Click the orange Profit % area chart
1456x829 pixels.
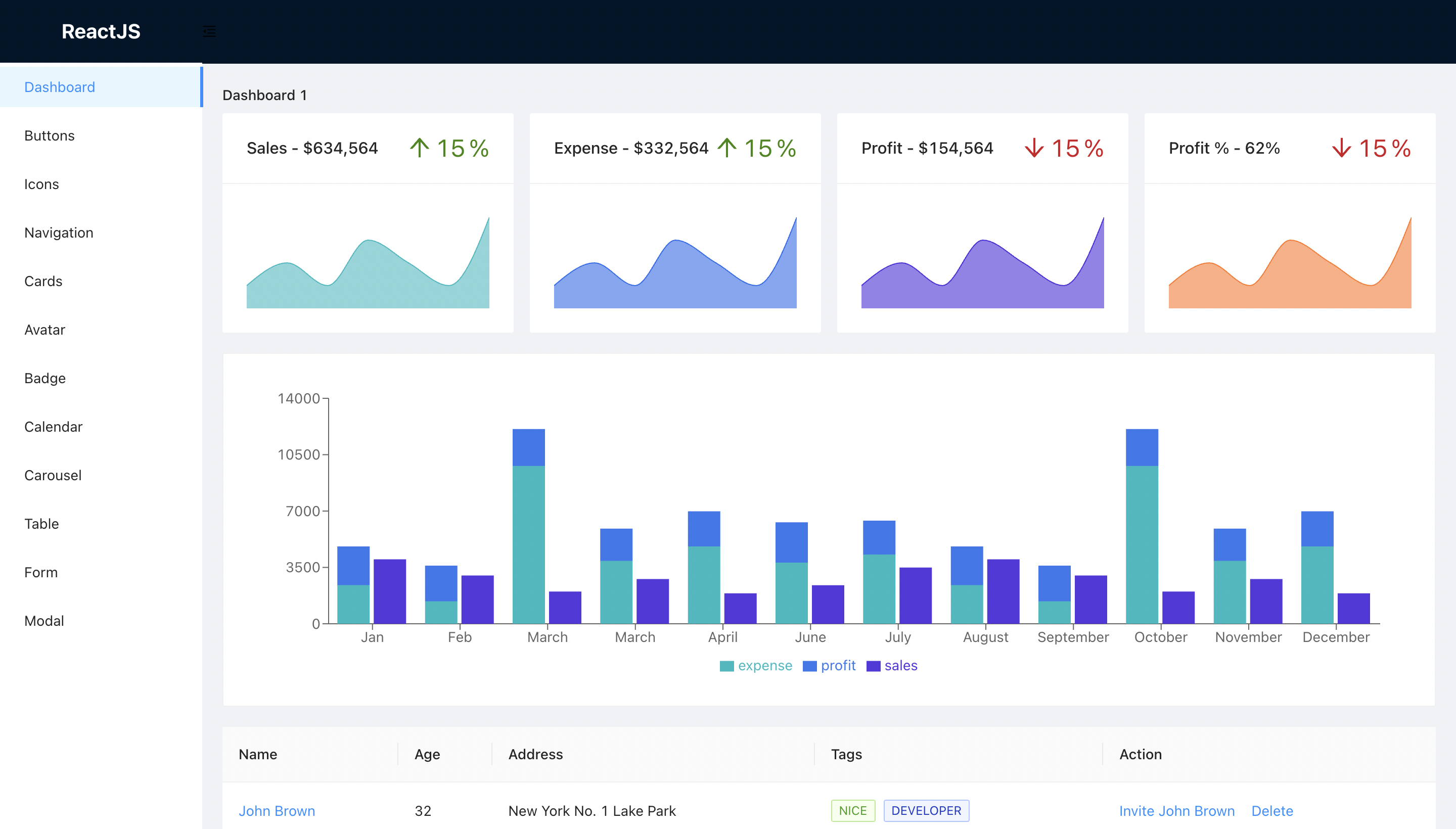click(x=1290, y=279)
